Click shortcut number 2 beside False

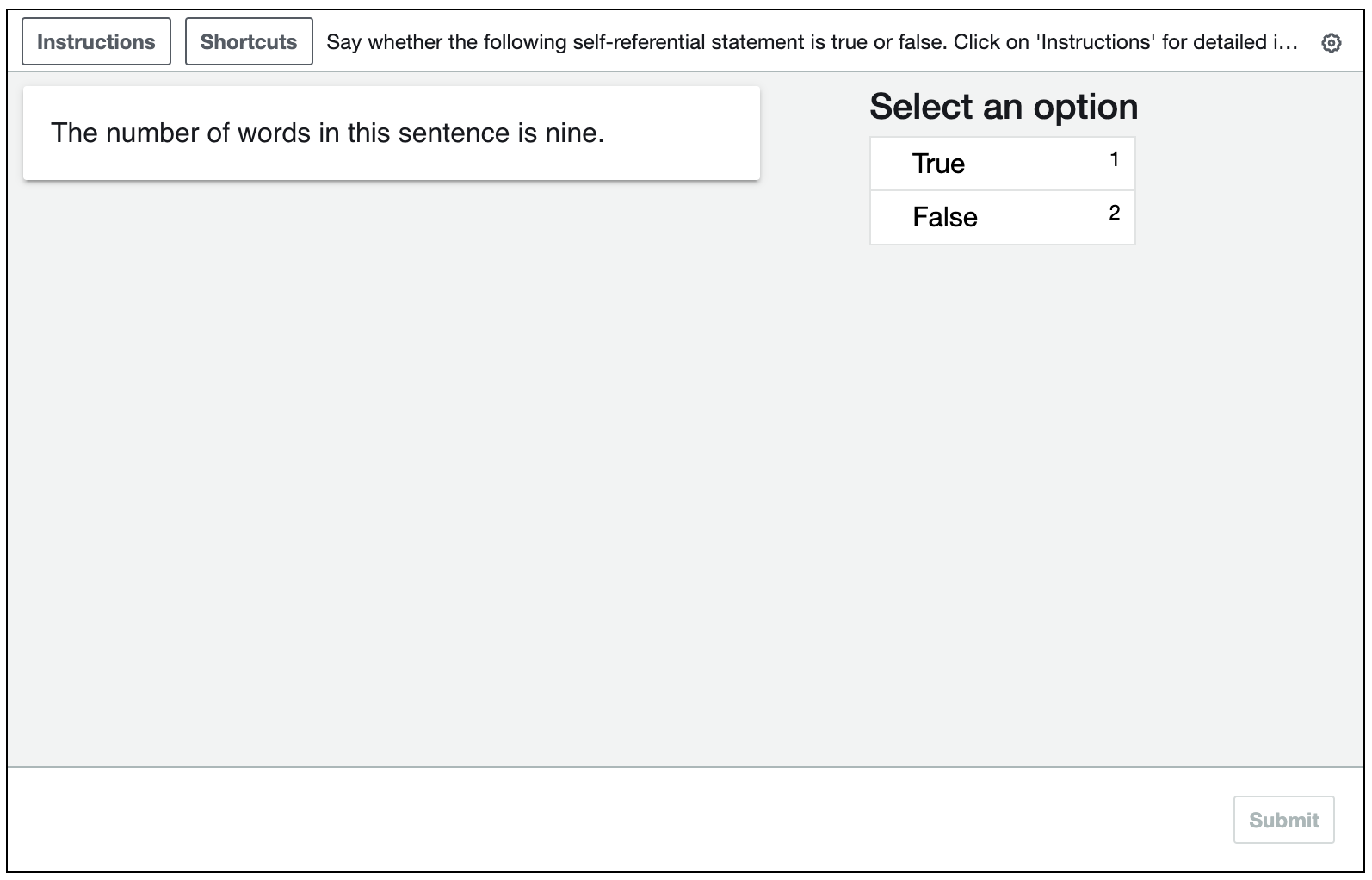pyautogui.click(x=1115, y=213)
